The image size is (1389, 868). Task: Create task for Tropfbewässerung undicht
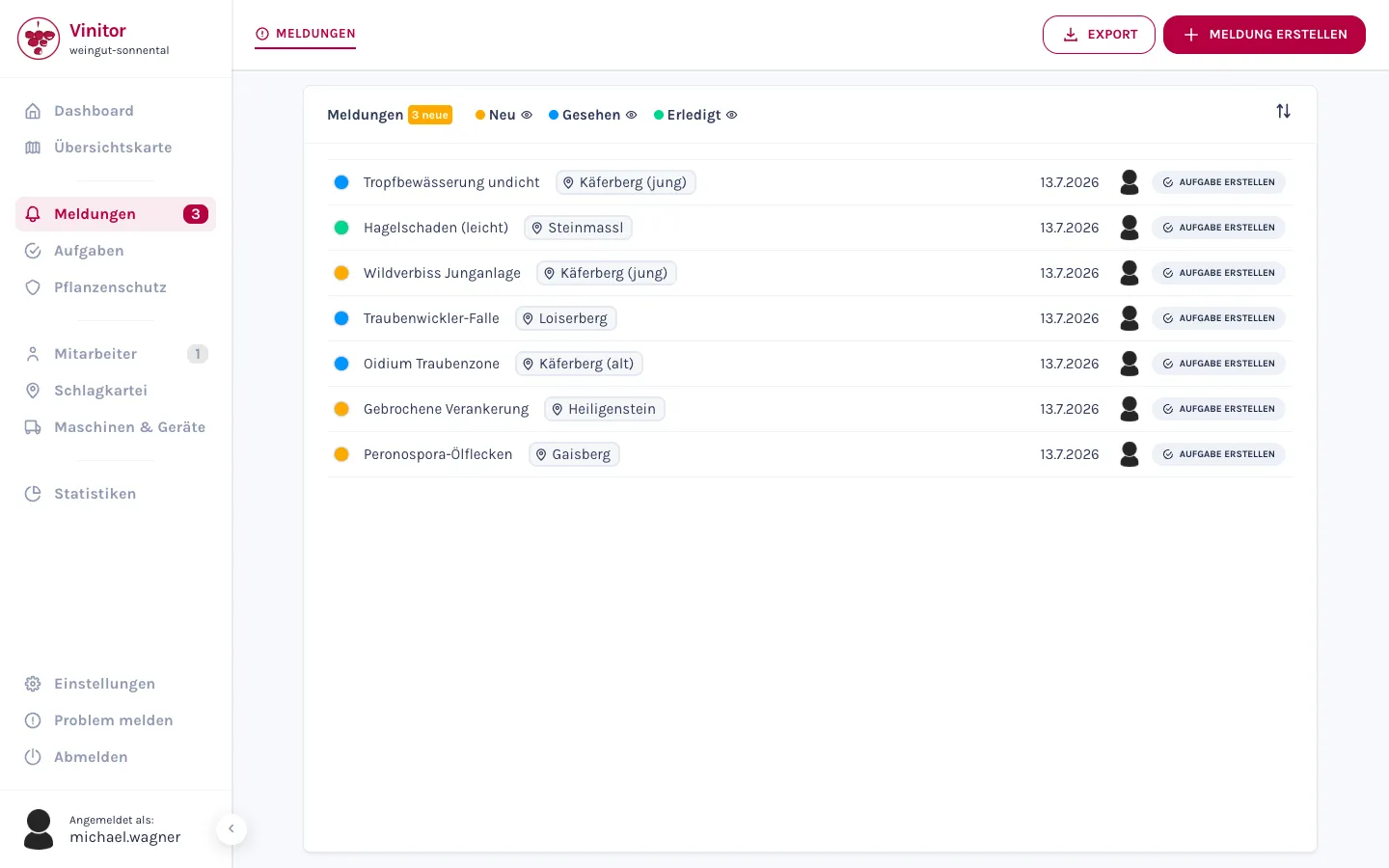pos(1218,182)
